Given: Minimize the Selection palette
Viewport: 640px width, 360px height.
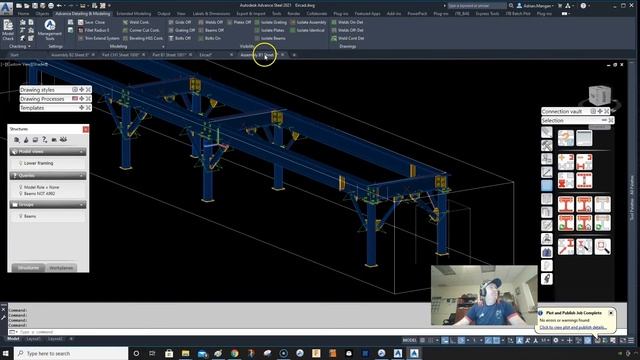Looking at the screenshot, I should 604,120.
